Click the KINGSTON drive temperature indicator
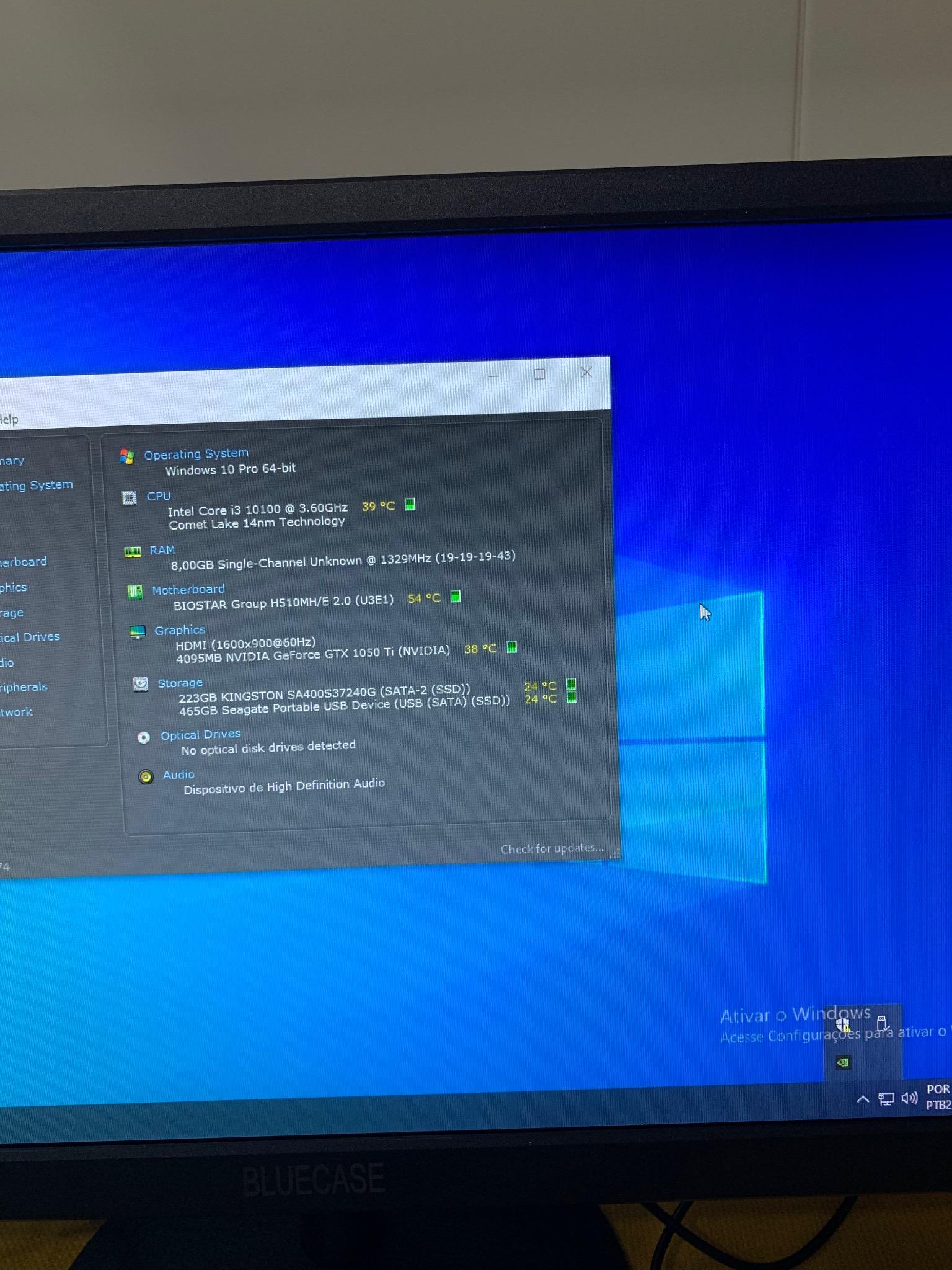 571,685
